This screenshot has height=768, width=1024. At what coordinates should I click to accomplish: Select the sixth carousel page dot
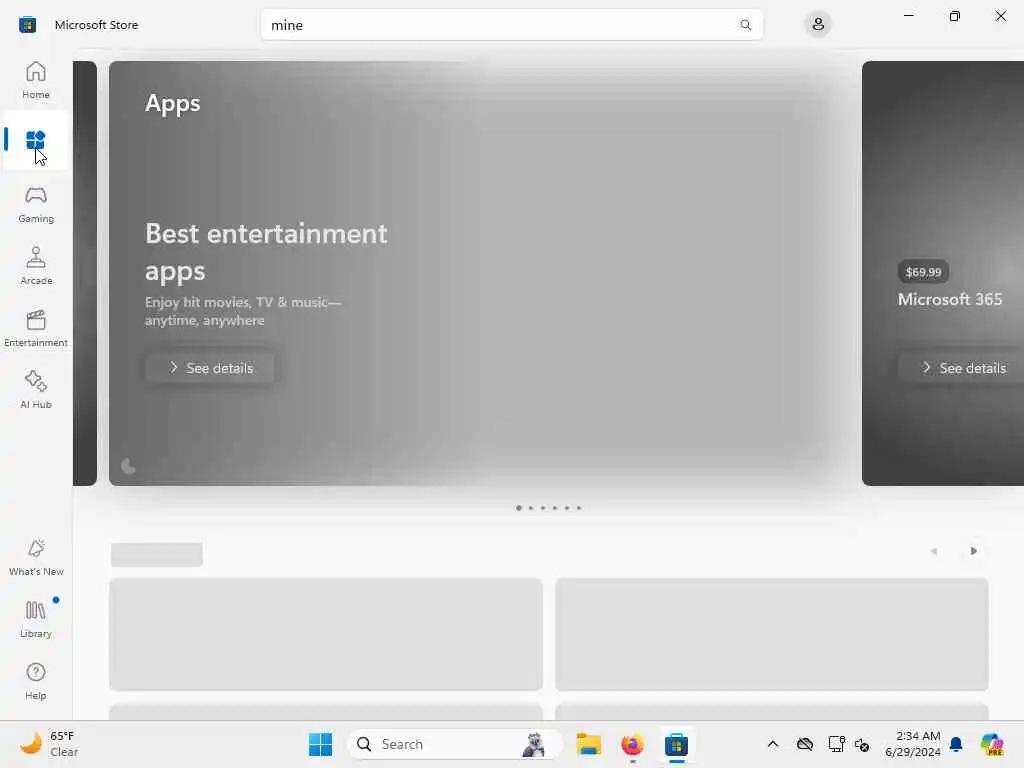(x=579, y=507)
